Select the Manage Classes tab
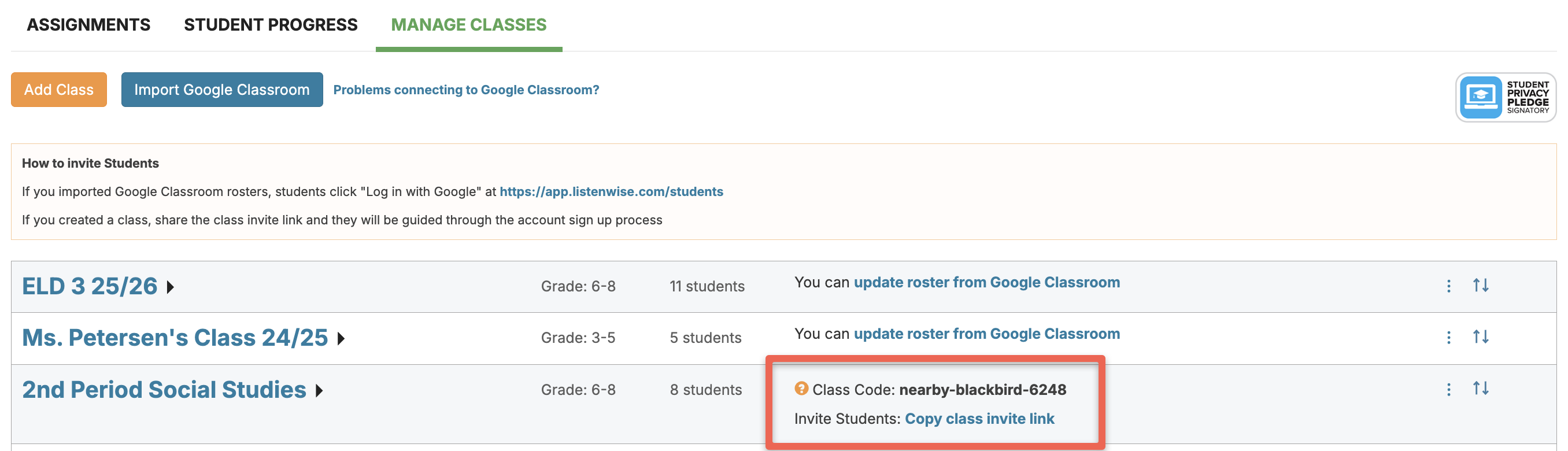The height and width of the screenshot is (451, 1568). [469, 25]
